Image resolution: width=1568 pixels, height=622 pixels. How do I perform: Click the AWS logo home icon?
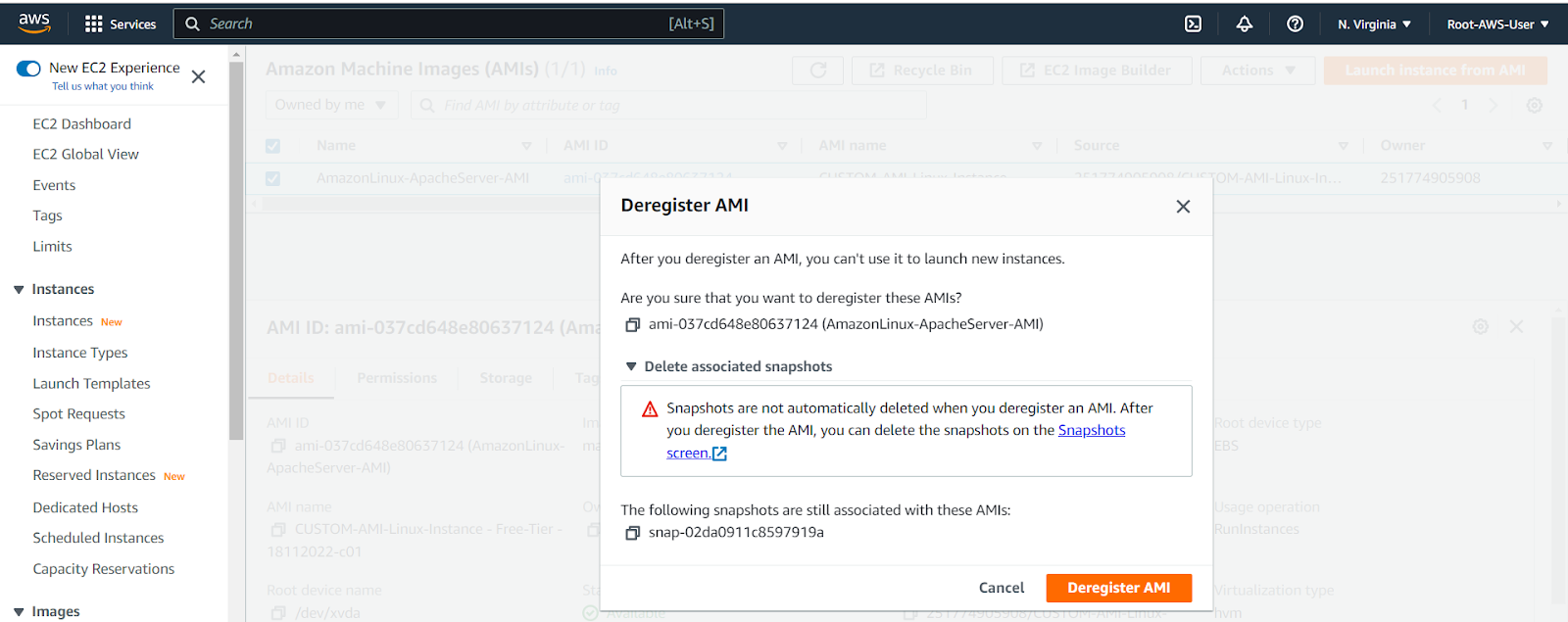[x=34, y=24]
